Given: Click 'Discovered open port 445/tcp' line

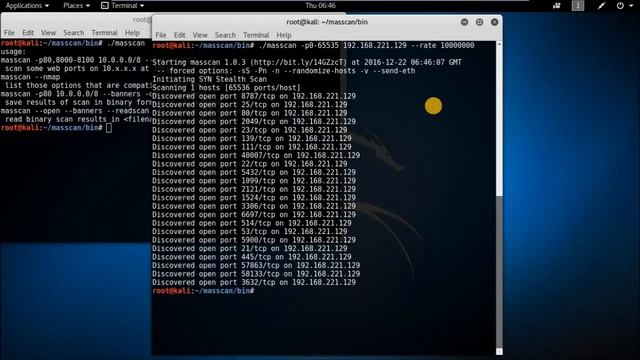Looking at the screenshot, I should 252,257.
